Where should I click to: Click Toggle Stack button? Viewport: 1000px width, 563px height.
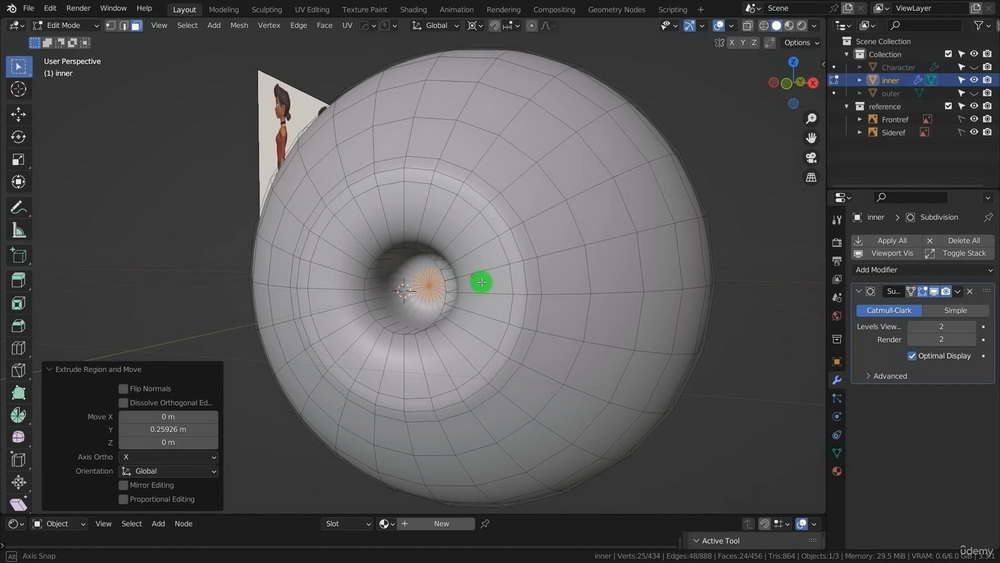[959, 253]
